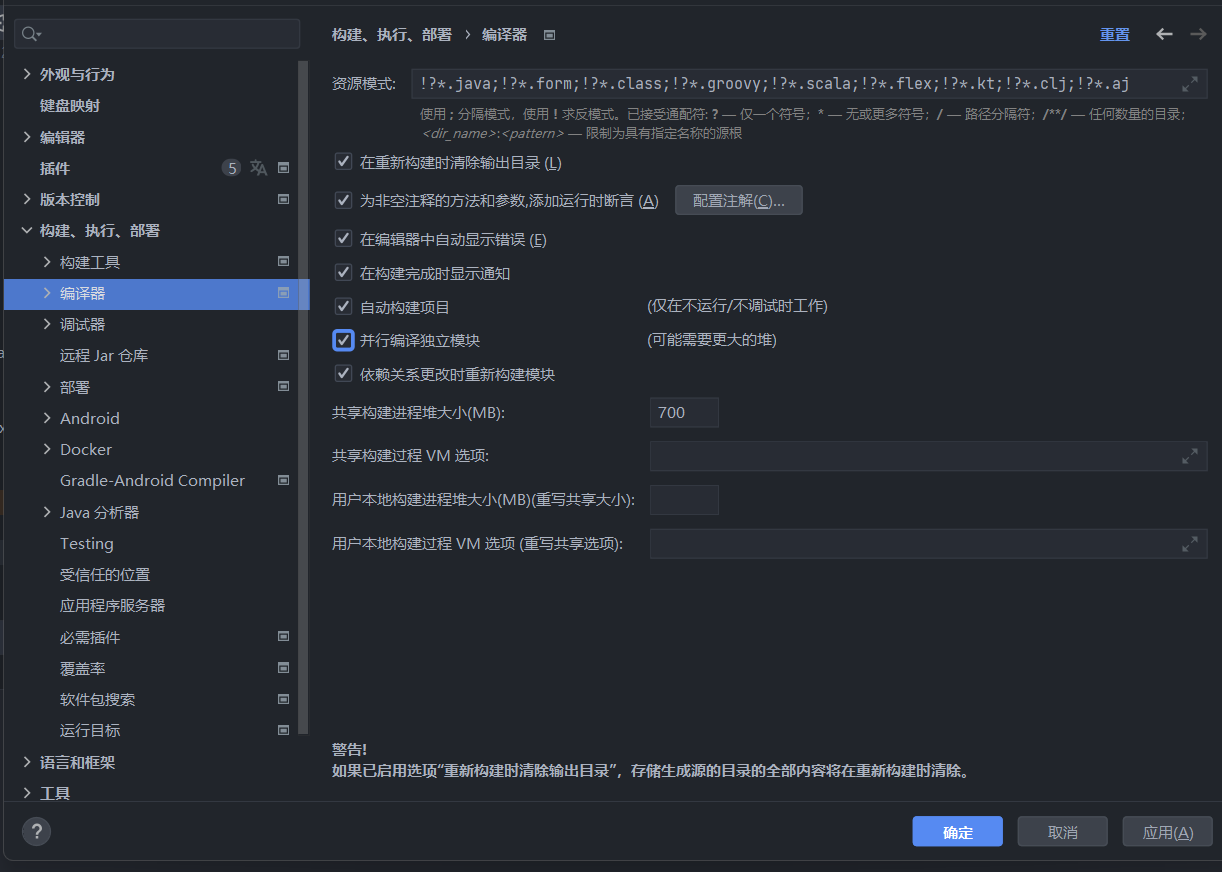The width and height of the screenshot is (1222, 872).
Task: Collapse the 构建、执行、部署 section
Action: pos(27,231)
